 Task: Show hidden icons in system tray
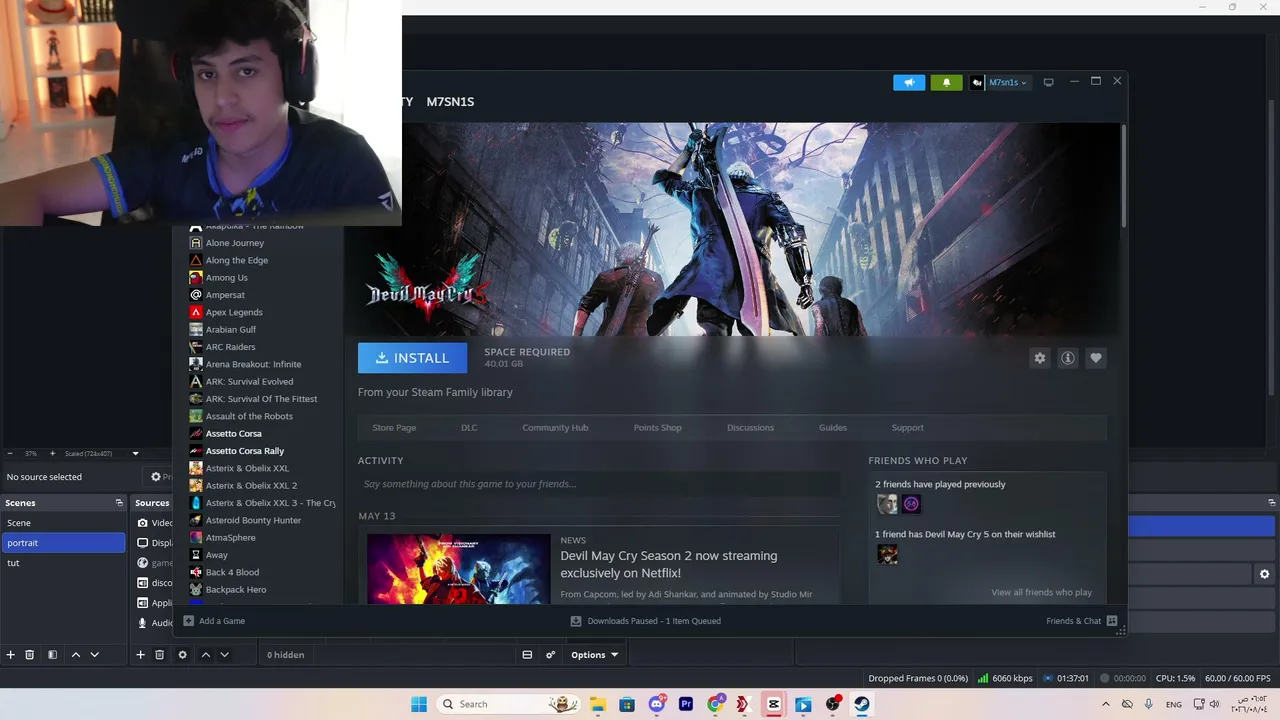[1105, 704]
